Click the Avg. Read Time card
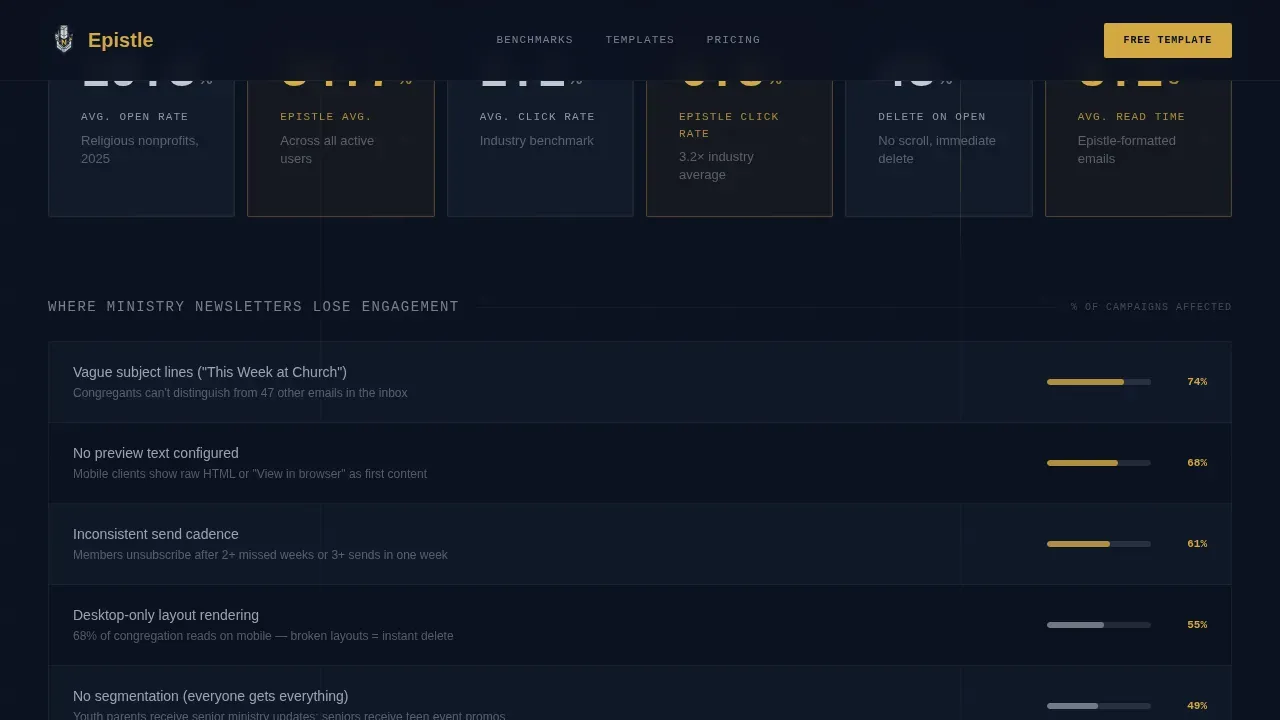 click(1138, 148)
